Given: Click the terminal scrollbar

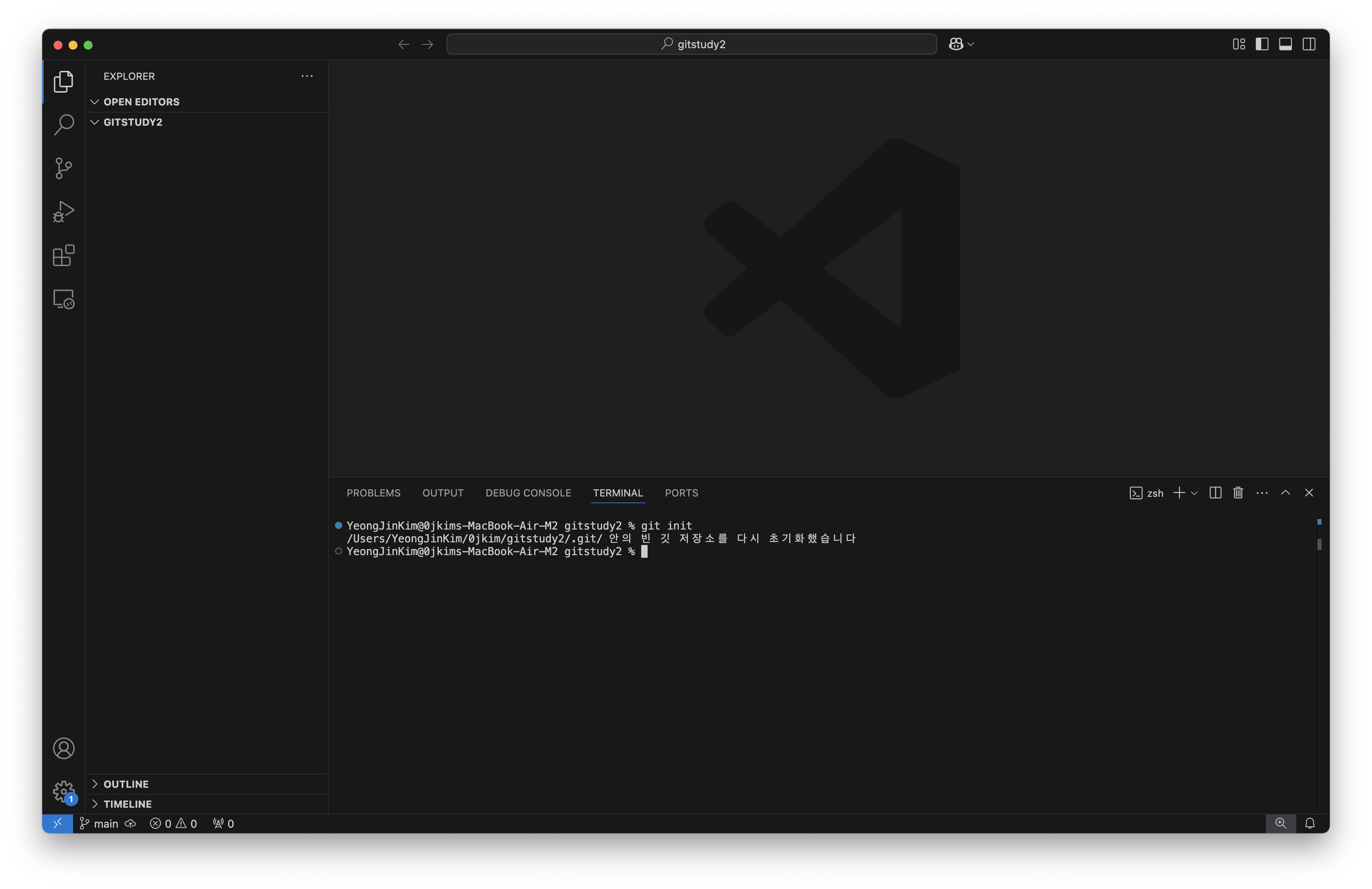Looking at the screenshot, I should pos(1319,544).
